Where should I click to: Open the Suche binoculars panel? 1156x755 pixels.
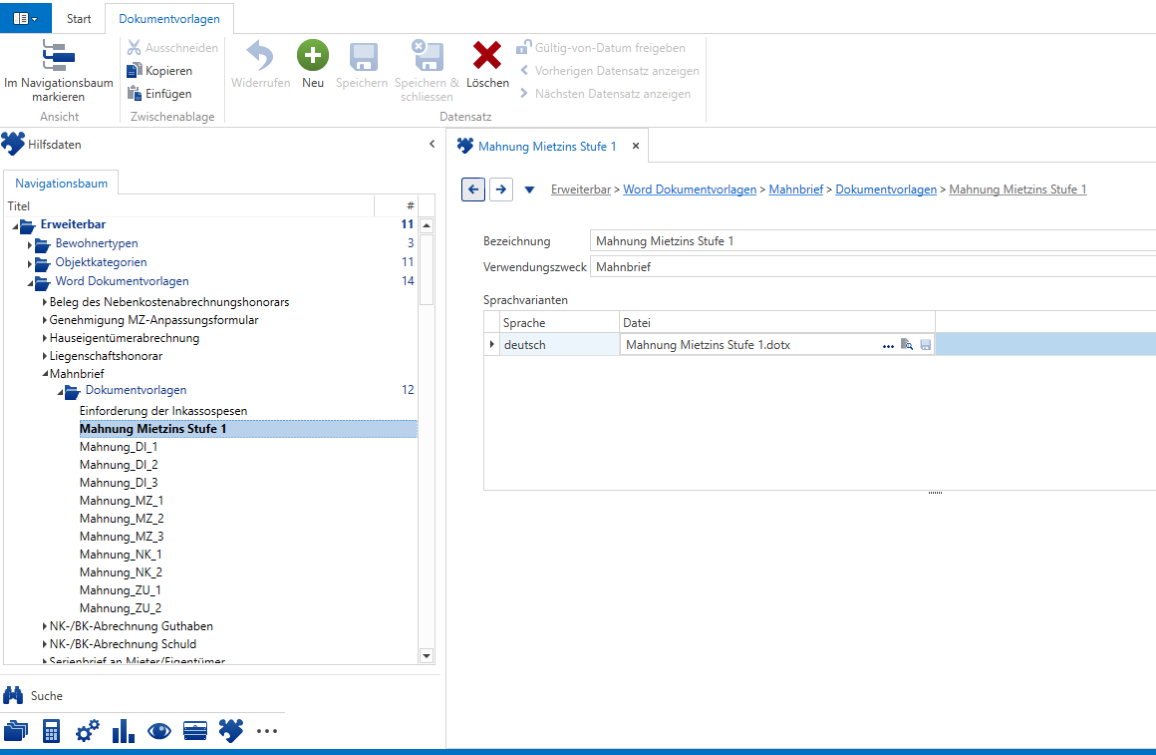click(x=33, y=695)
